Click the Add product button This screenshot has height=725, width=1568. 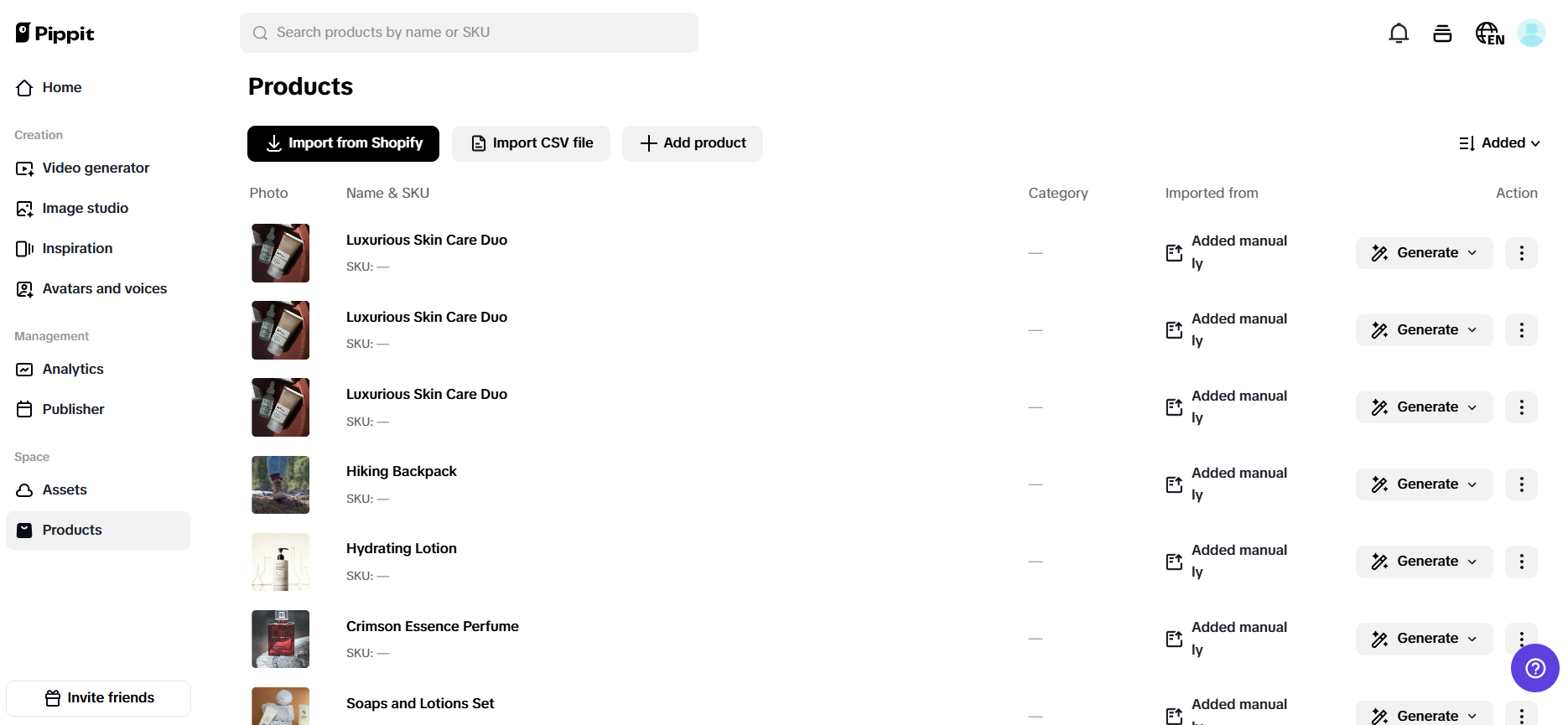pos(693,143)
